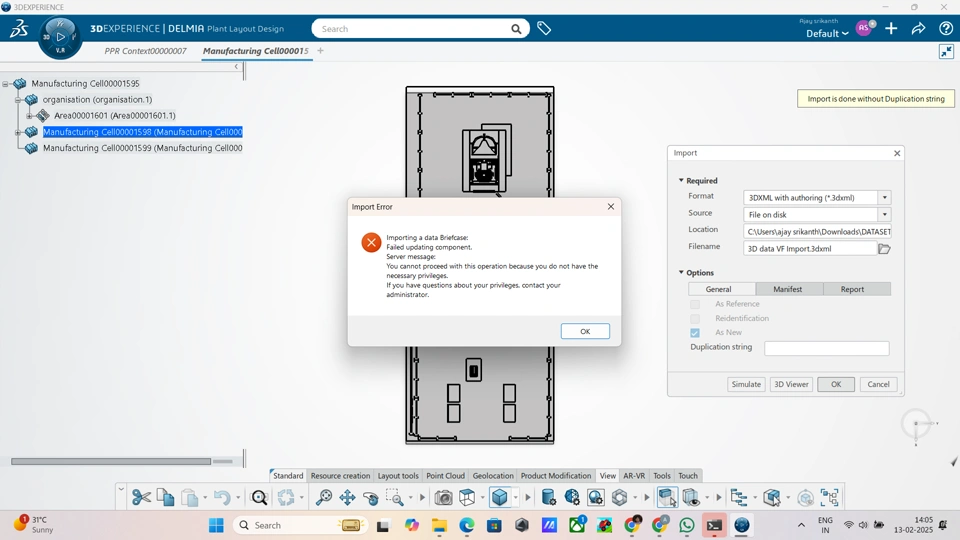This screenshot has height=540, width=960.
Task: Toggle the As Reference checkbox
Action: click(x=695, y=304)
